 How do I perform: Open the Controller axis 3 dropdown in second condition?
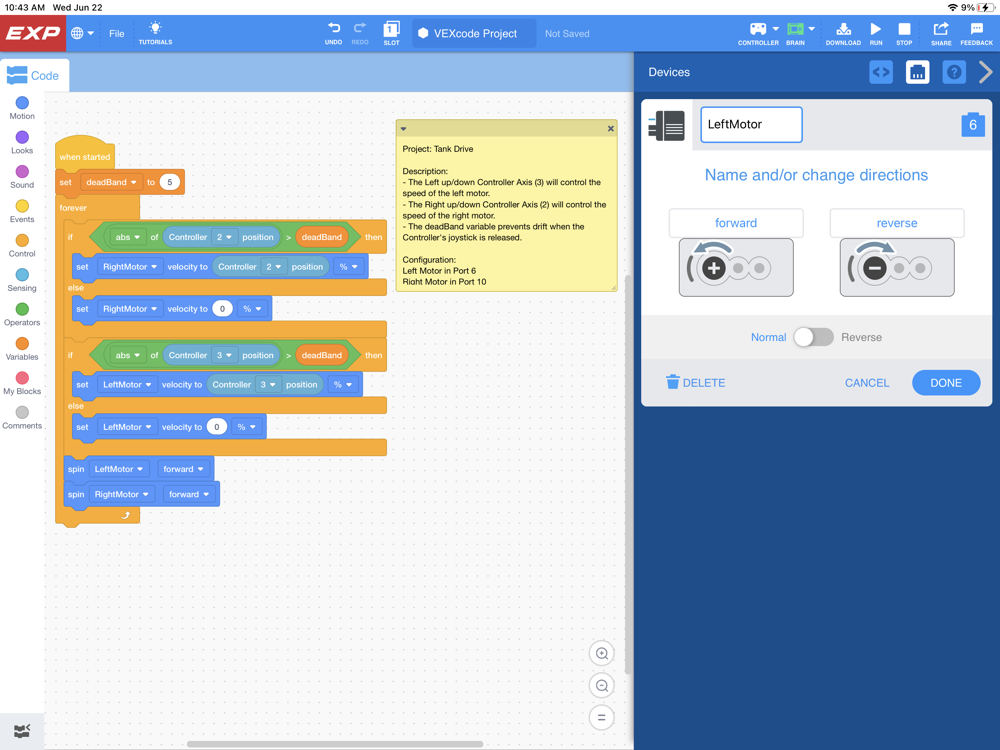coord(224,355)
